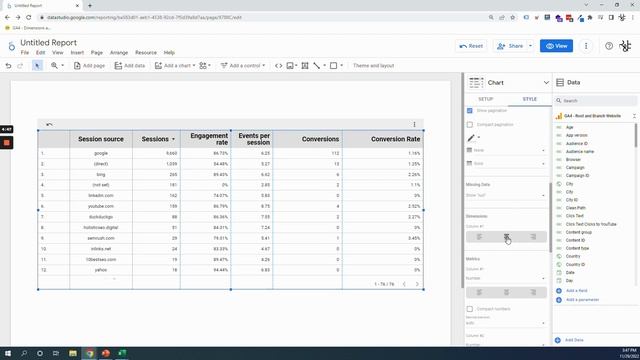This screenshot has height=360, width=640.
Task: Insert an image from the toolbar
Action: click(x=290, y=66)
